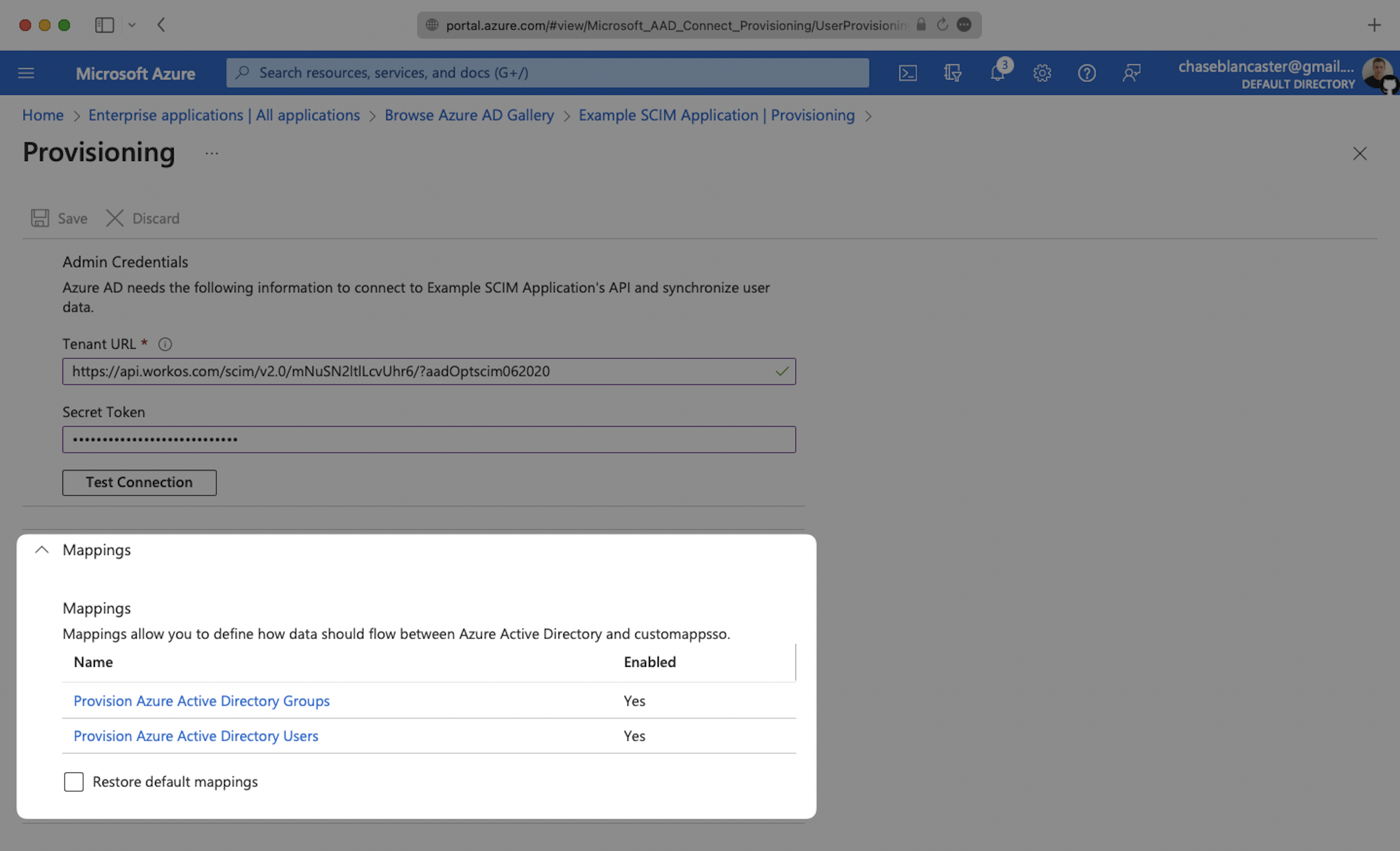Open portal settings gear icon

(x=1042, y=73)
